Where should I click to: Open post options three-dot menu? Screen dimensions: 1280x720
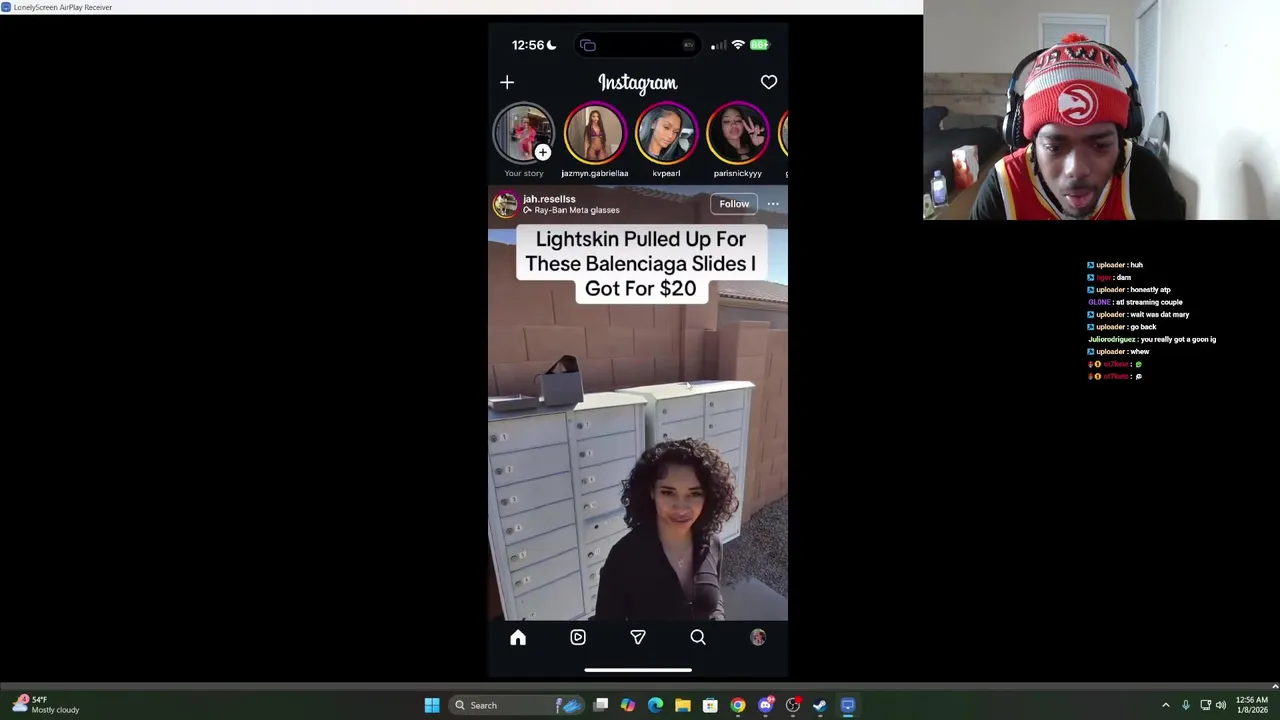[773, 204]
